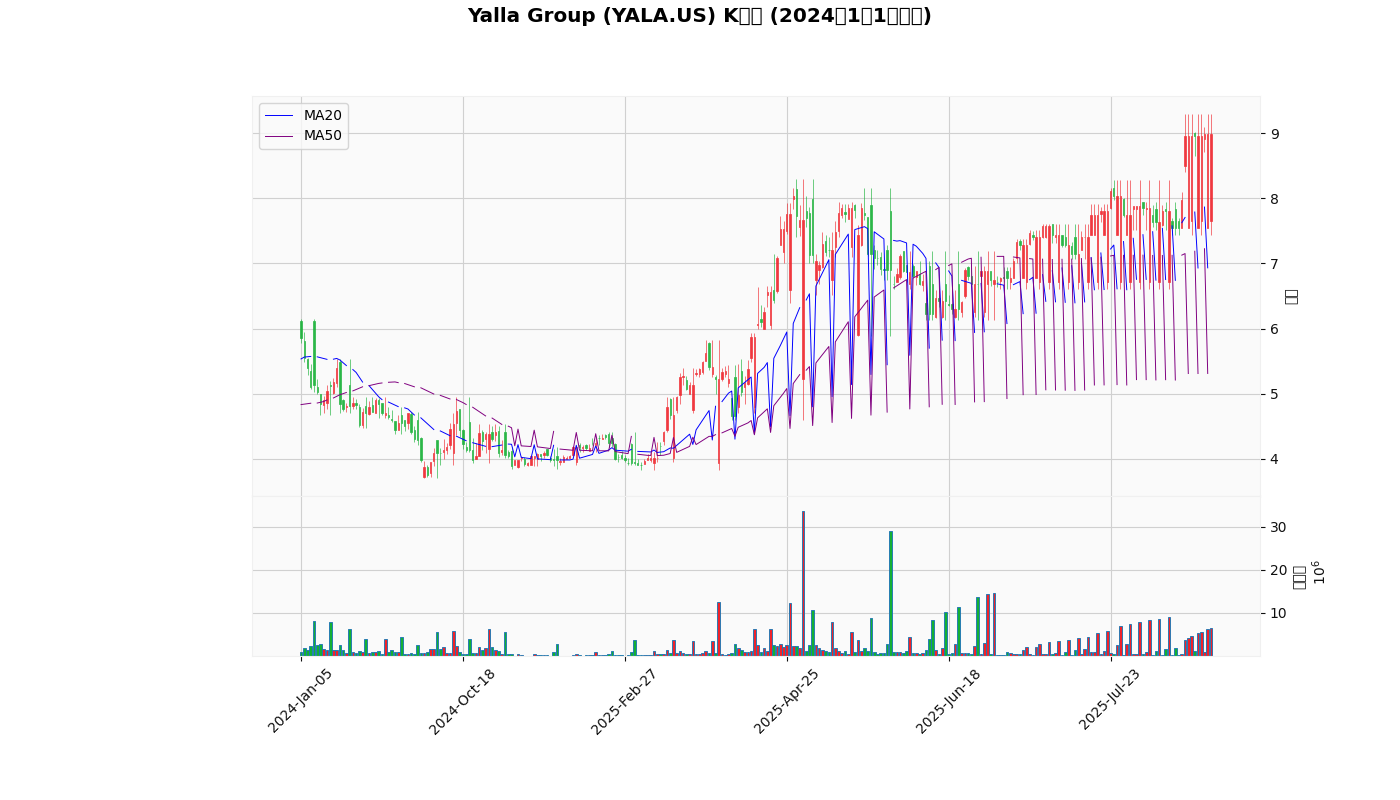Screen dimensions: 1400x800
Task: Click the MA50 purple legend line sample
Action: click(280, 136)
